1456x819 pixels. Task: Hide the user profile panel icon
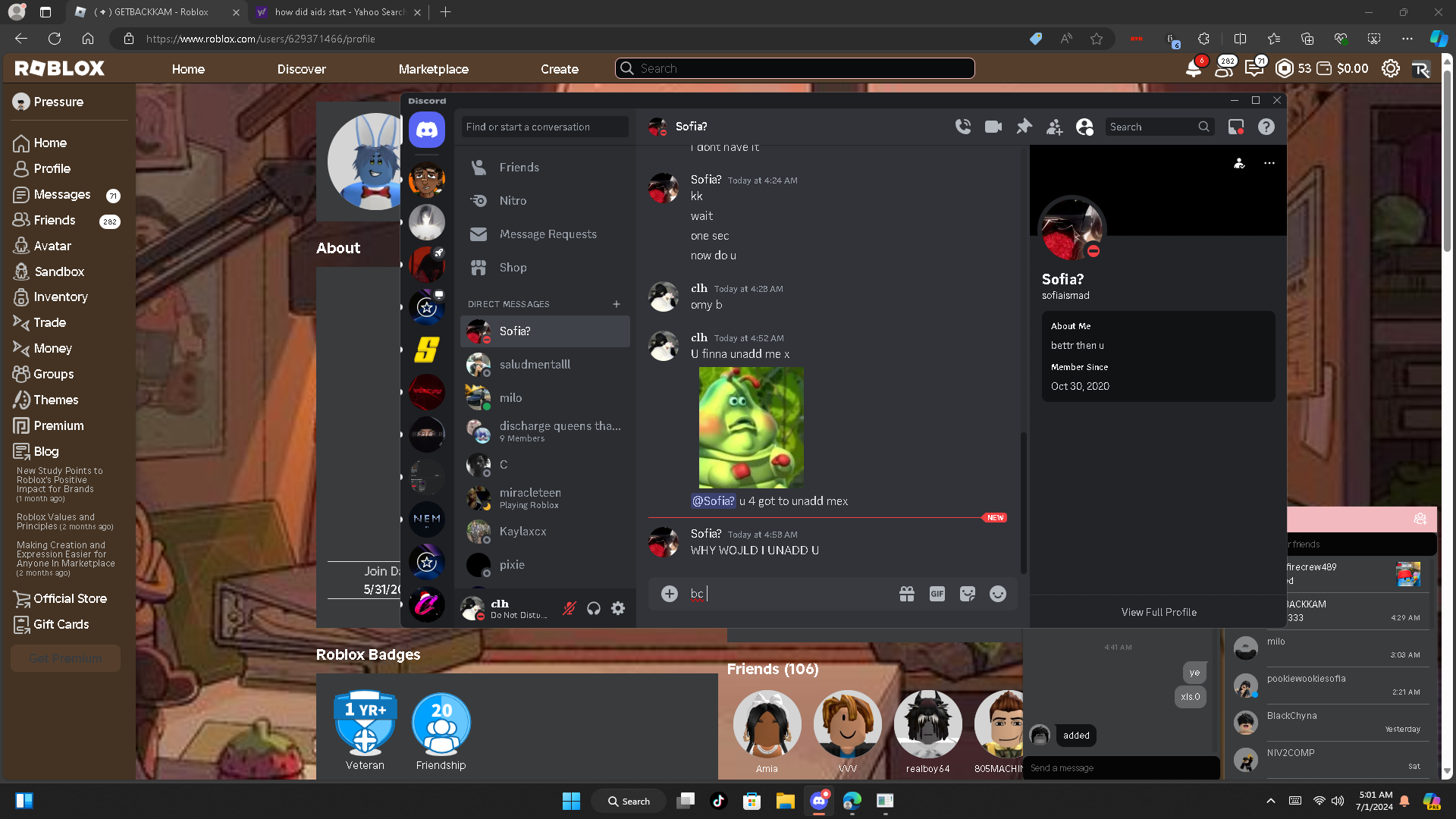pyautogui.click(x=1084, y=127)
